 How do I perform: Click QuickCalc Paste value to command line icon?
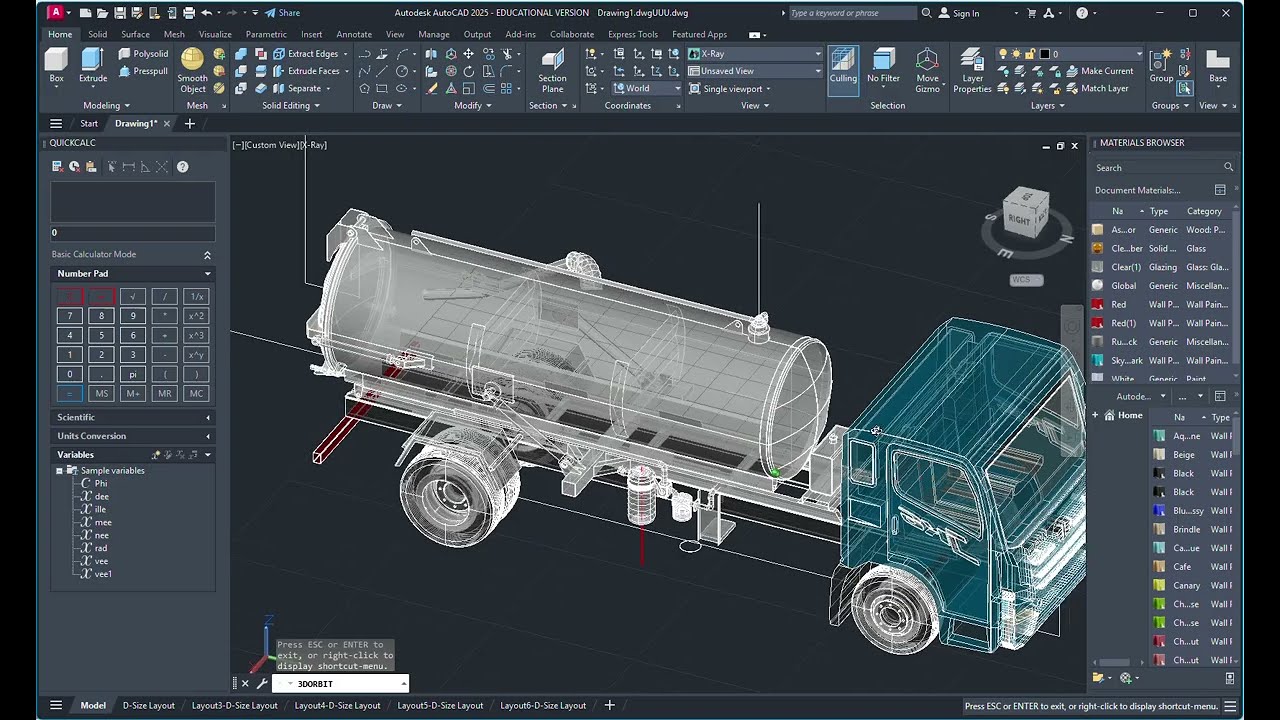point(90,167)
